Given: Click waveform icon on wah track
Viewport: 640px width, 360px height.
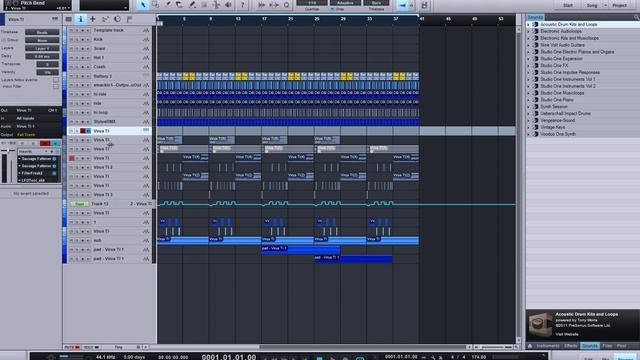Looking at the screenshot, I should coord(146,240).
